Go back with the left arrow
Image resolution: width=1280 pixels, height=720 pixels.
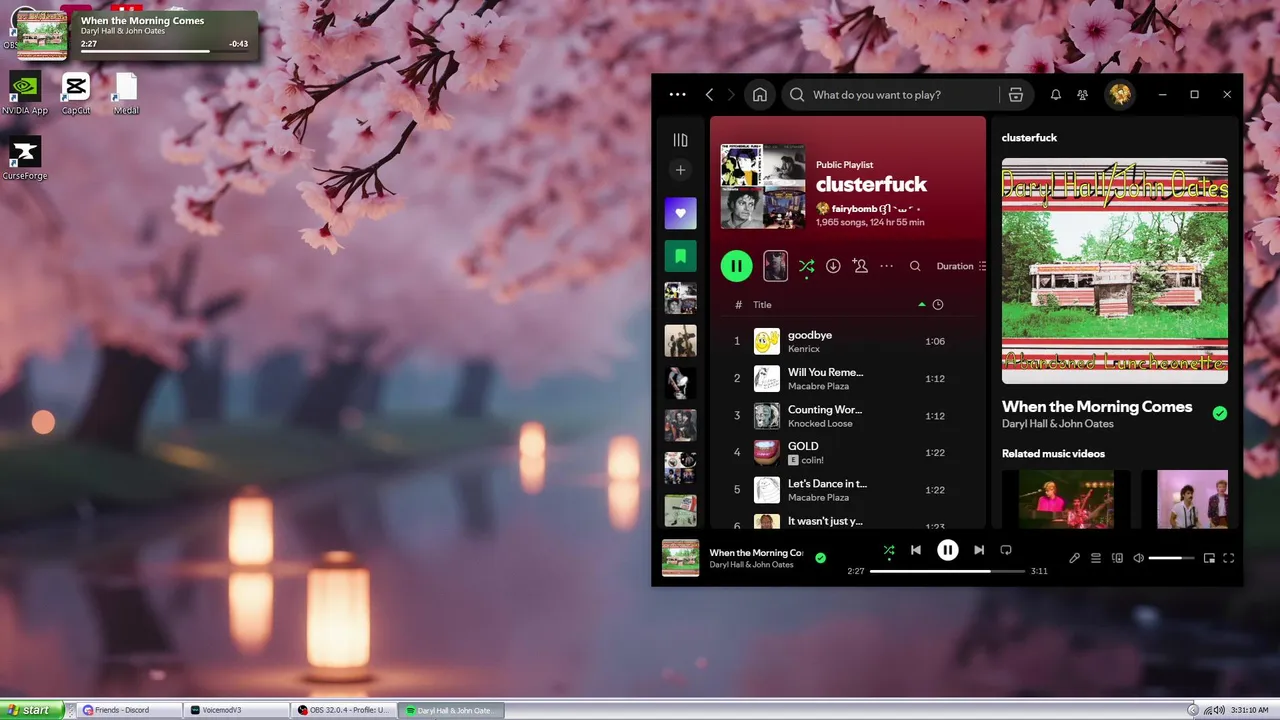tap(709, 95)
